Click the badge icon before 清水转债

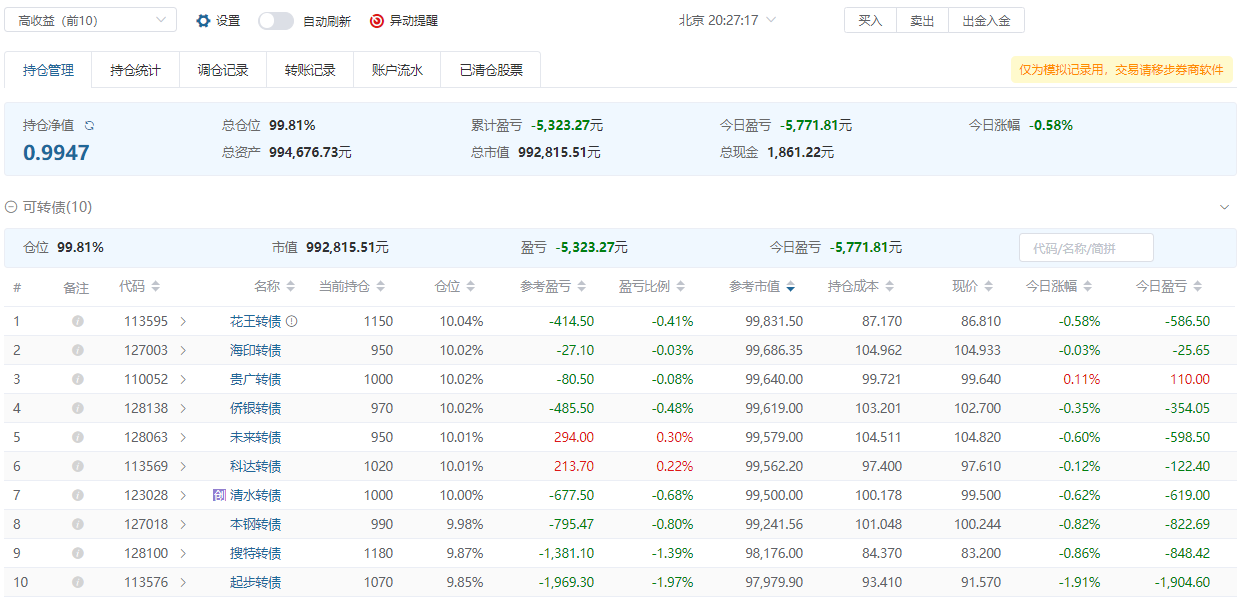pyautogui.click(x=219, y=495)
